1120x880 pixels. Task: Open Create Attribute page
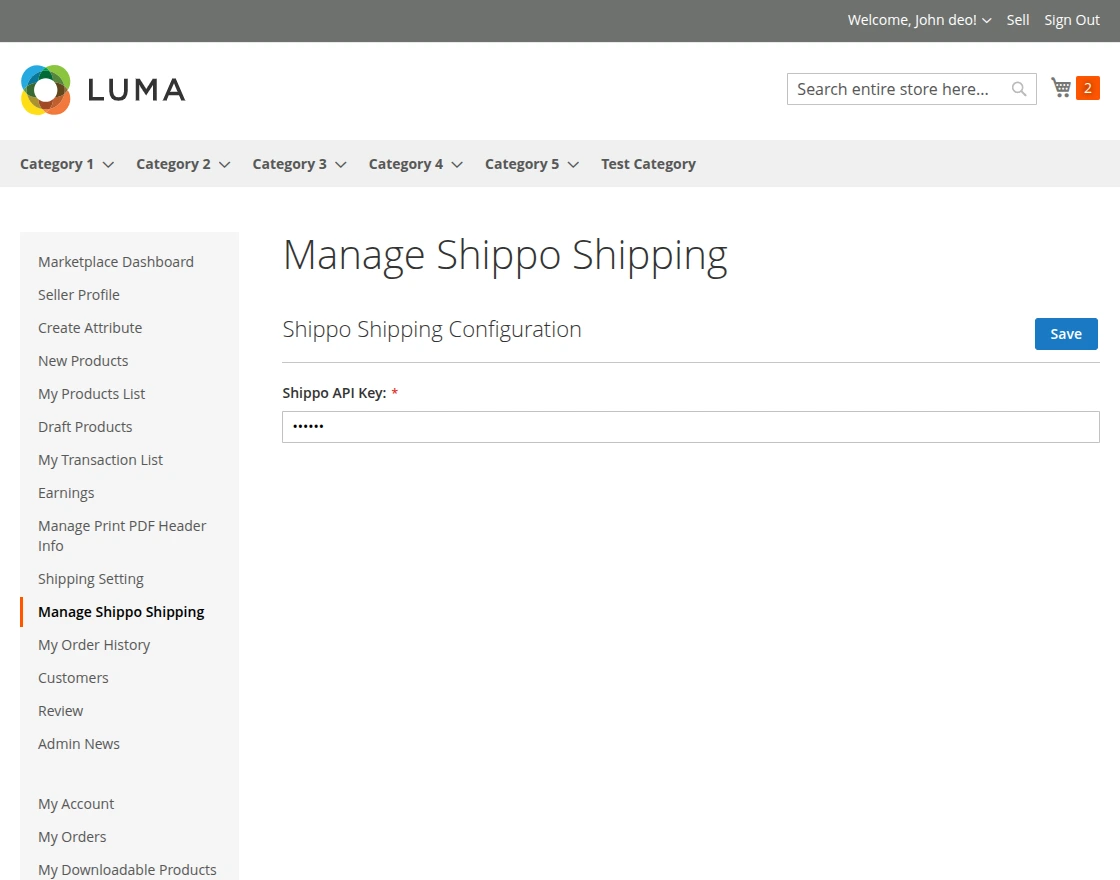click(90, 328)
